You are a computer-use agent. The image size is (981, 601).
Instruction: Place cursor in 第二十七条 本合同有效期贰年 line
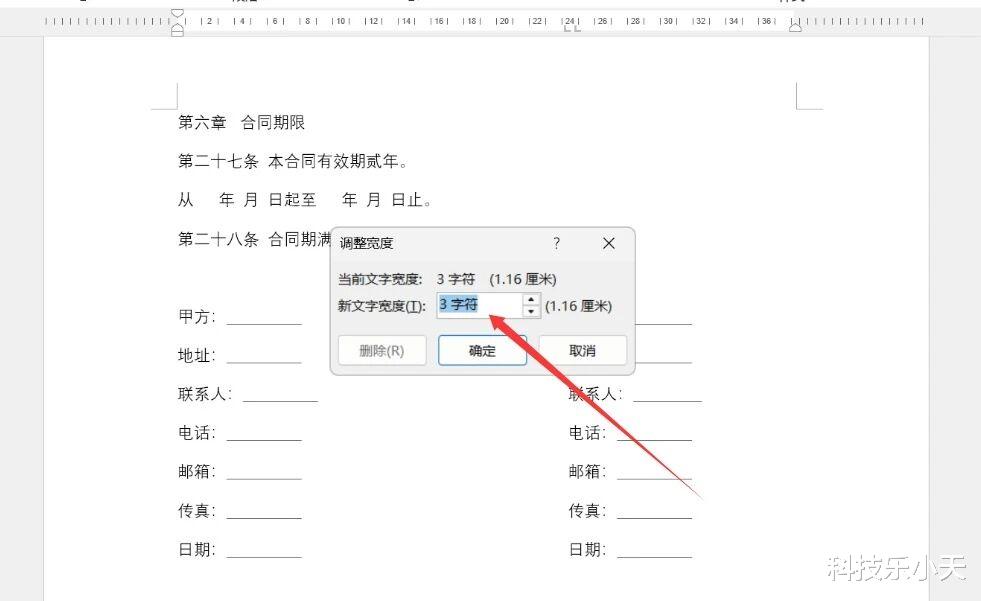point(293,161)
